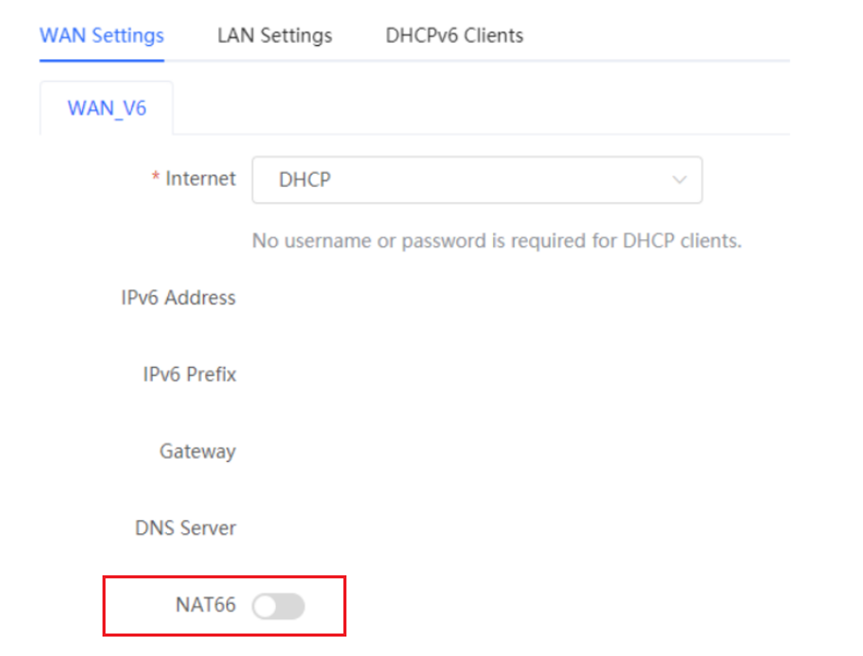Click the white knob of NAT66 switch
Image resolution: width=863 pixels, height=656 pixels.
pyautogui.click(x=265, y=606)
